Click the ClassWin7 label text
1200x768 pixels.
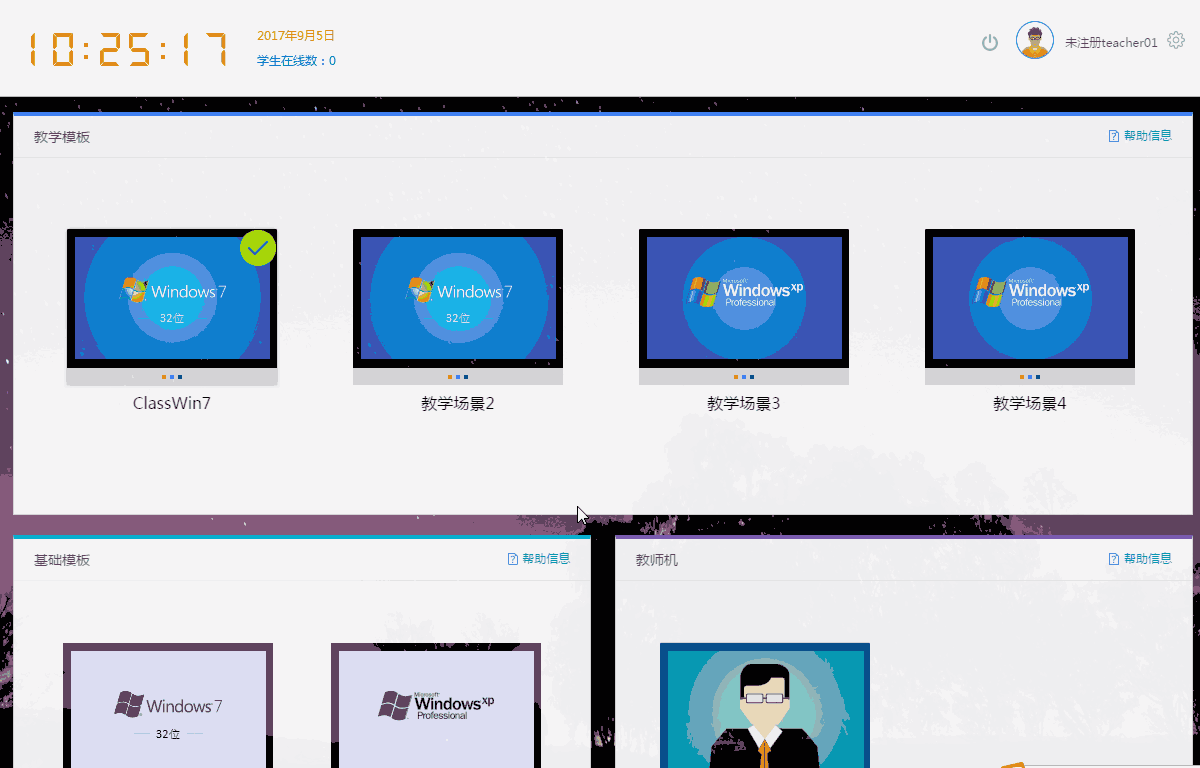[172, 404]
